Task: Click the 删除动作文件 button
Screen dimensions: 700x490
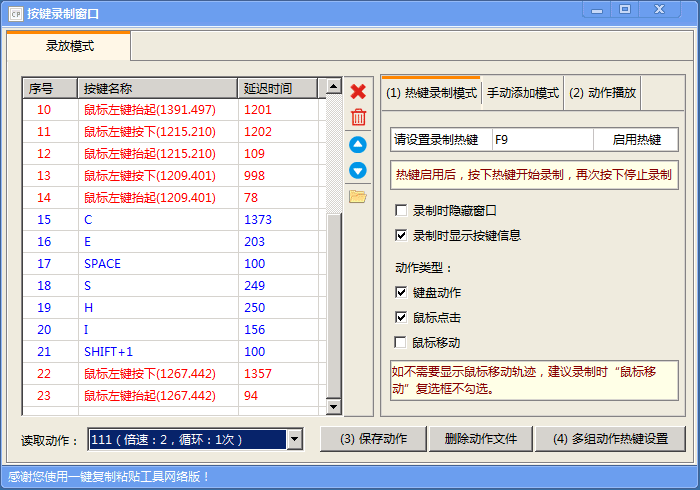Action: point(480,439)
